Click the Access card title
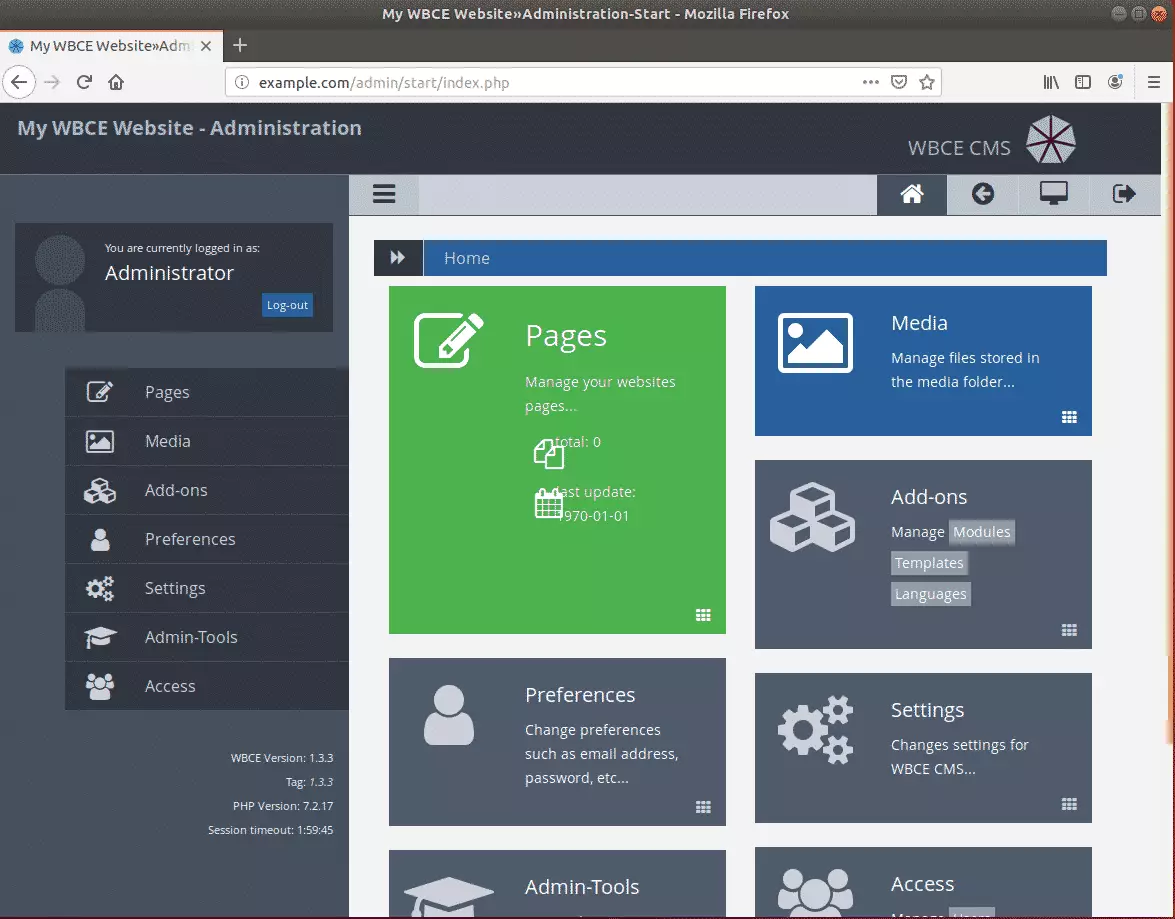This screenshot has width=1175, height=919. point(922,884)
